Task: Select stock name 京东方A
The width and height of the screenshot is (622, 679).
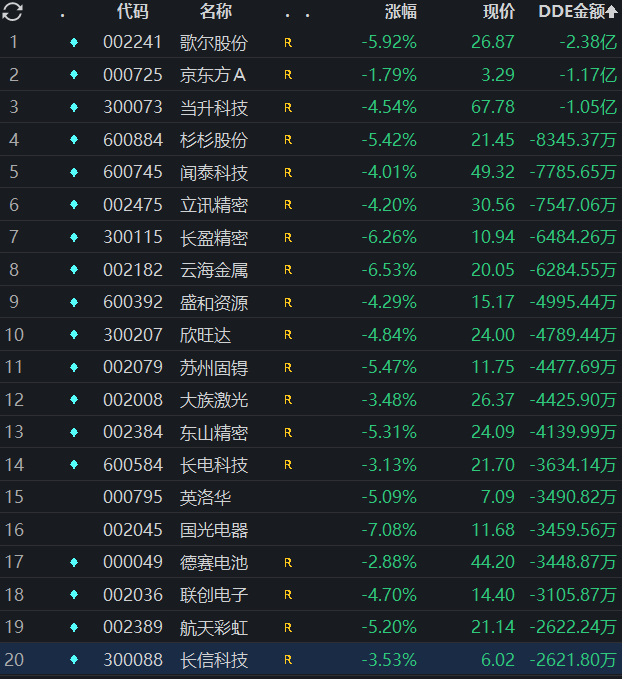Action: click(213, 75)
